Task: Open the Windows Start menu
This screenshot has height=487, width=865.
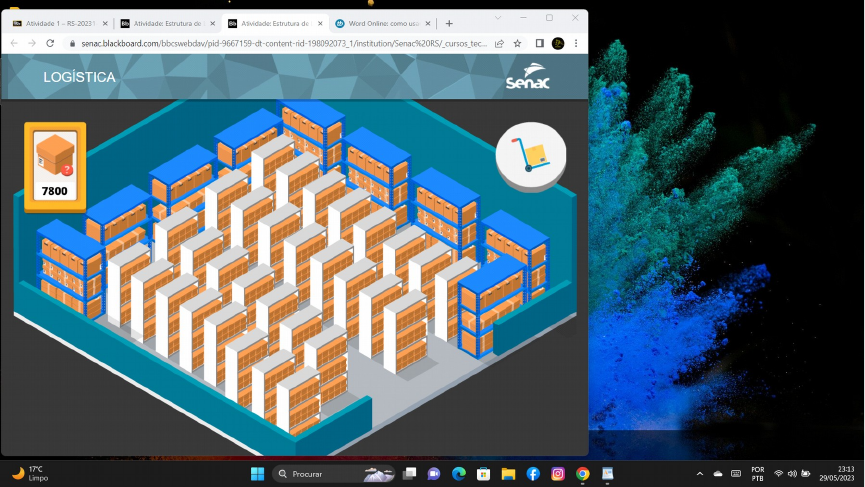Action: 256,473
